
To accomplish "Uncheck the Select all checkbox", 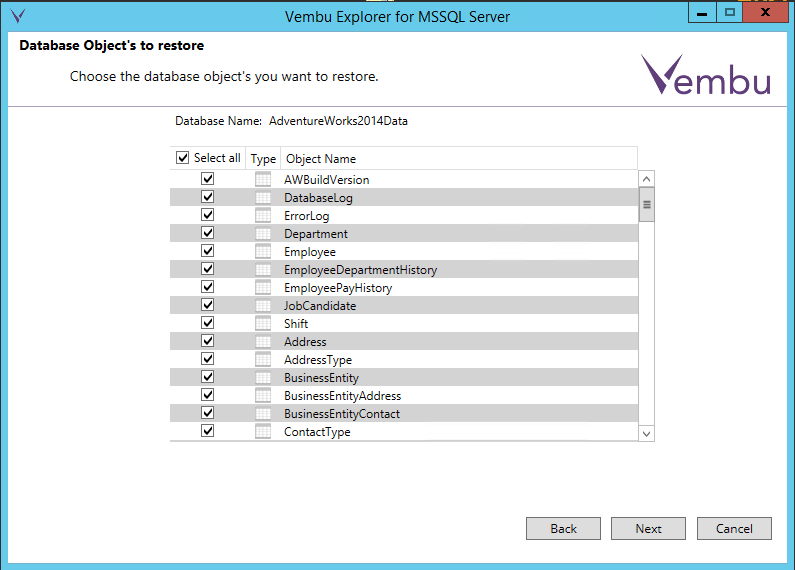I will tap(182, 158).
